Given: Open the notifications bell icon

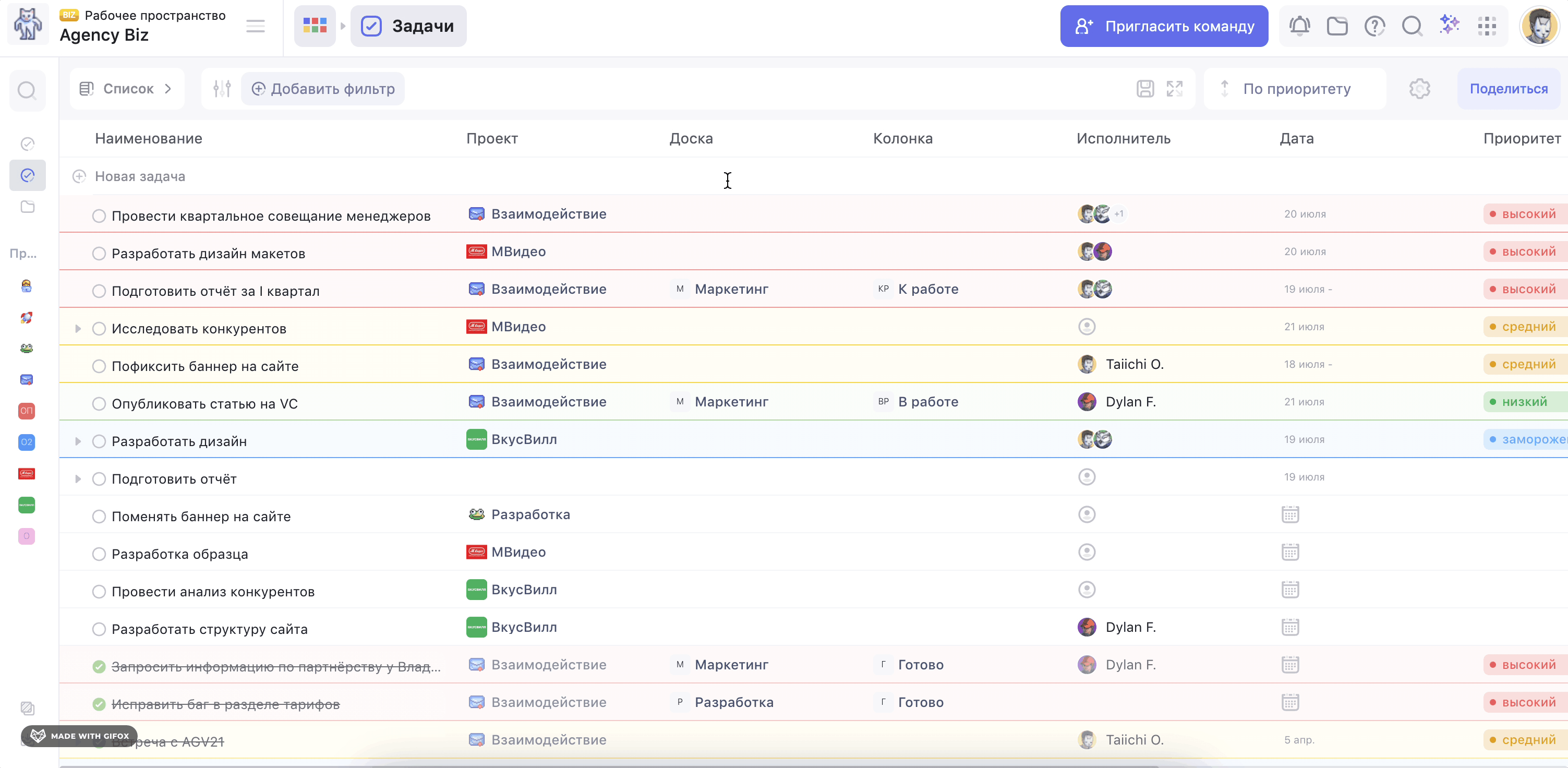Looking at the screenshot, I should pos(1299,26).
